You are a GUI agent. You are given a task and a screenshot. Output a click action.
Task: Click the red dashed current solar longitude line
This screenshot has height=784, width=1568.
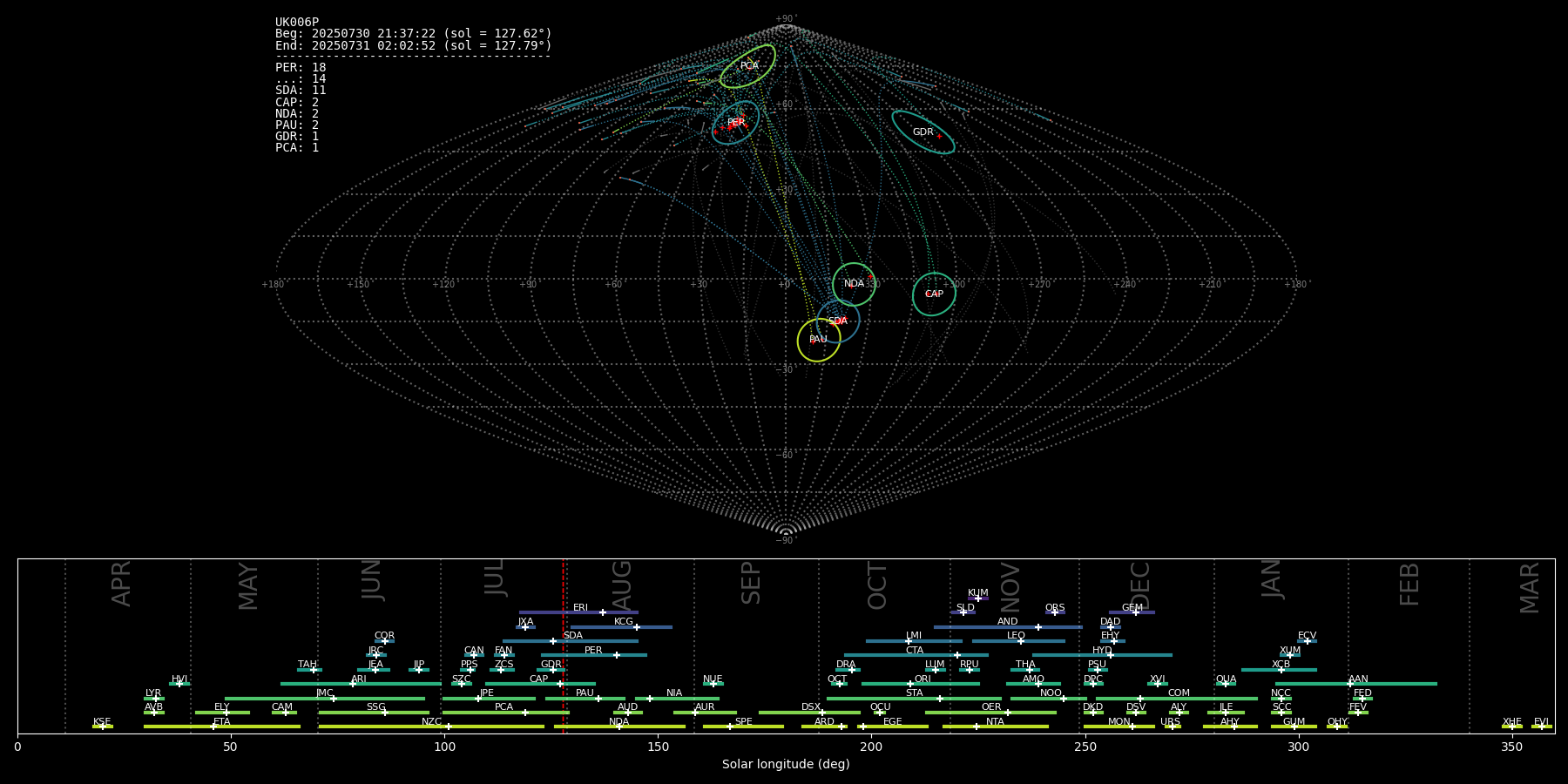pyautogui.click(x=564, y=645)
